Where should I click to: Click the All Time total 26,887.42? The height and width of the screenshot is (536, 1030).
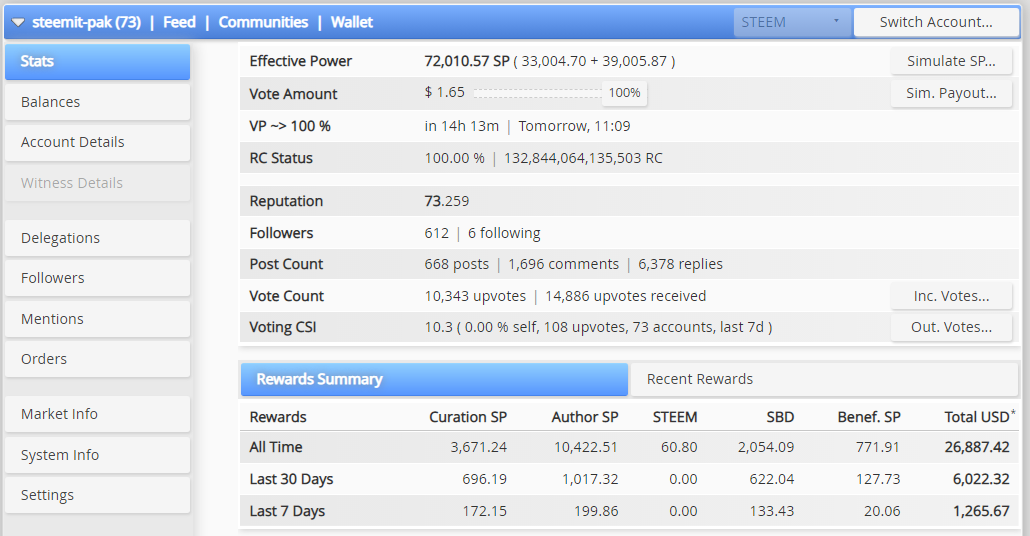click(x=977, y=447)
